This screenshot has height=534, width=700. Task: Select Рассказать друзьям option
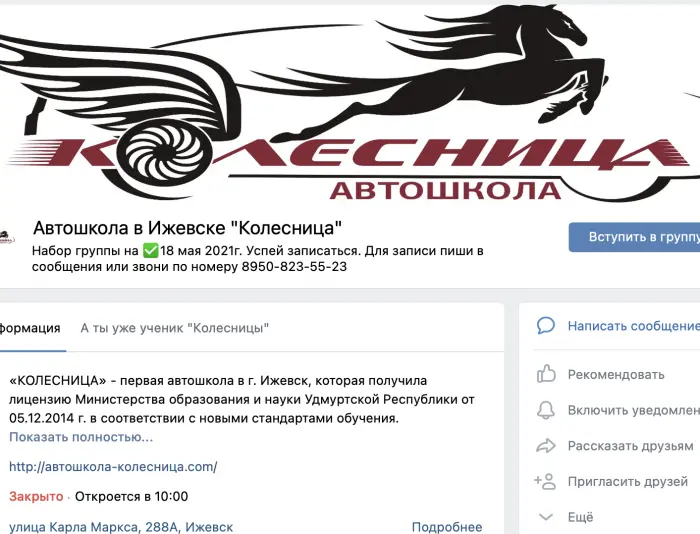click(630, 446)
